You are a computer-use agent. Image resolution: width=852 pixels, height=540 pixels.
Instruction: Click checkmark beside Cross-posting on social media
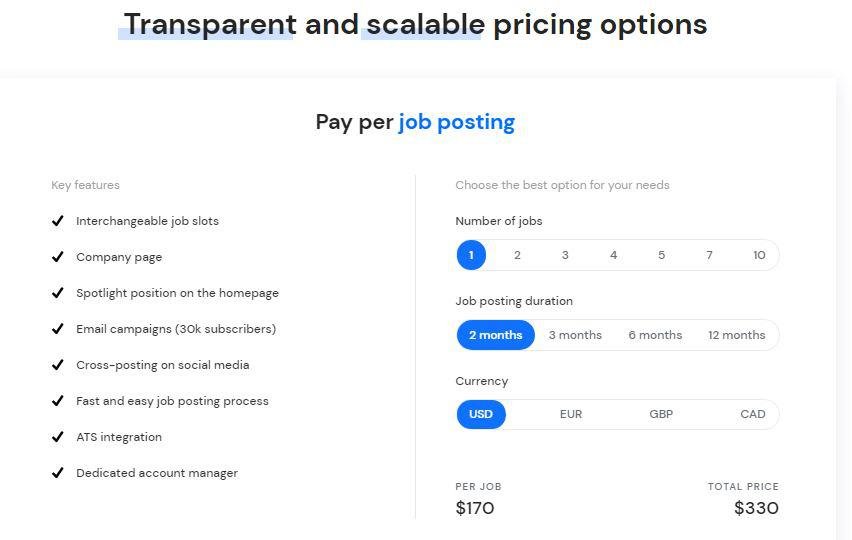[x=58, y=365]
